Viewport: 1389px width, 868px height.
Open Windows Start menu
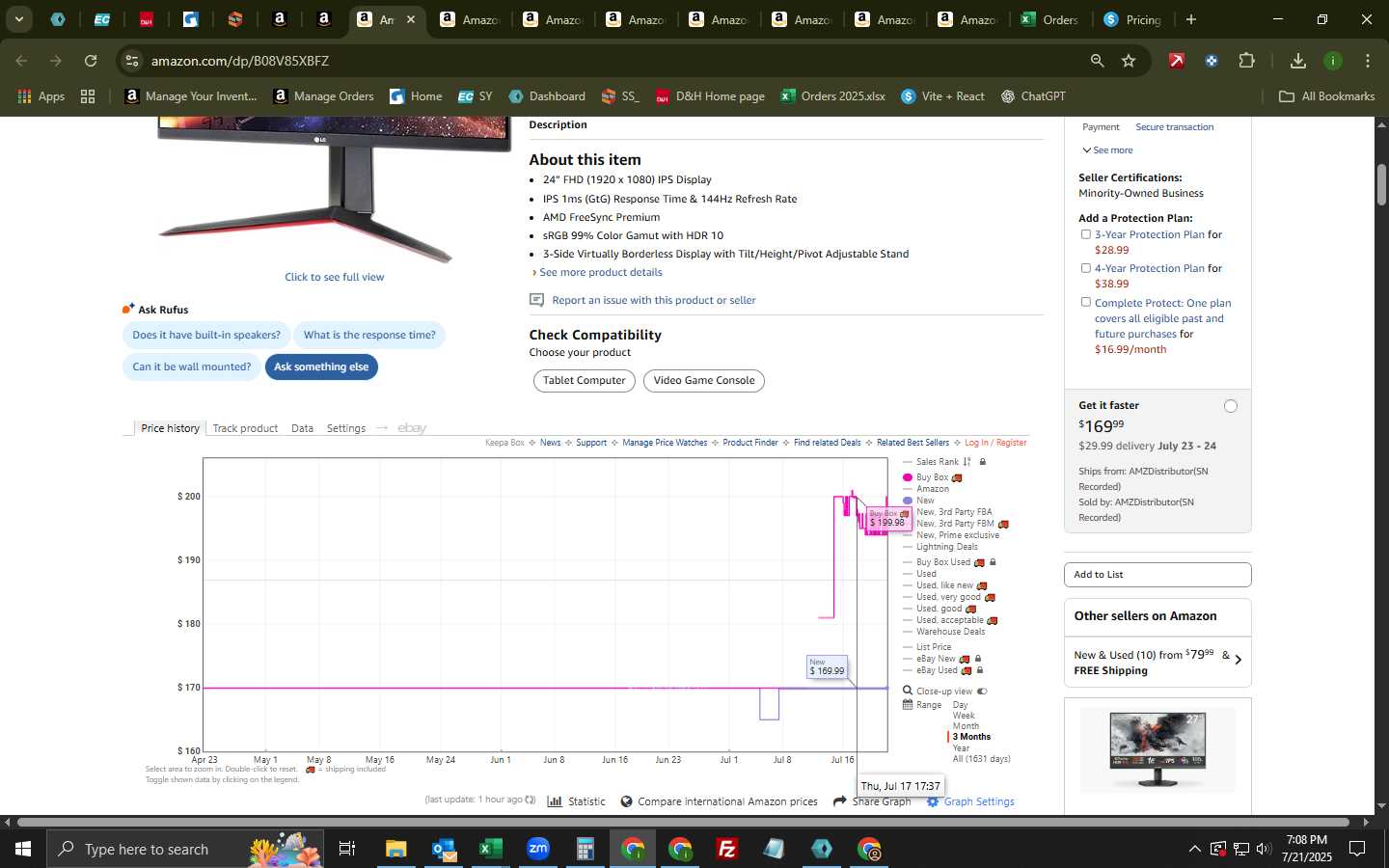pyautogui.click(x=23, y=849)
